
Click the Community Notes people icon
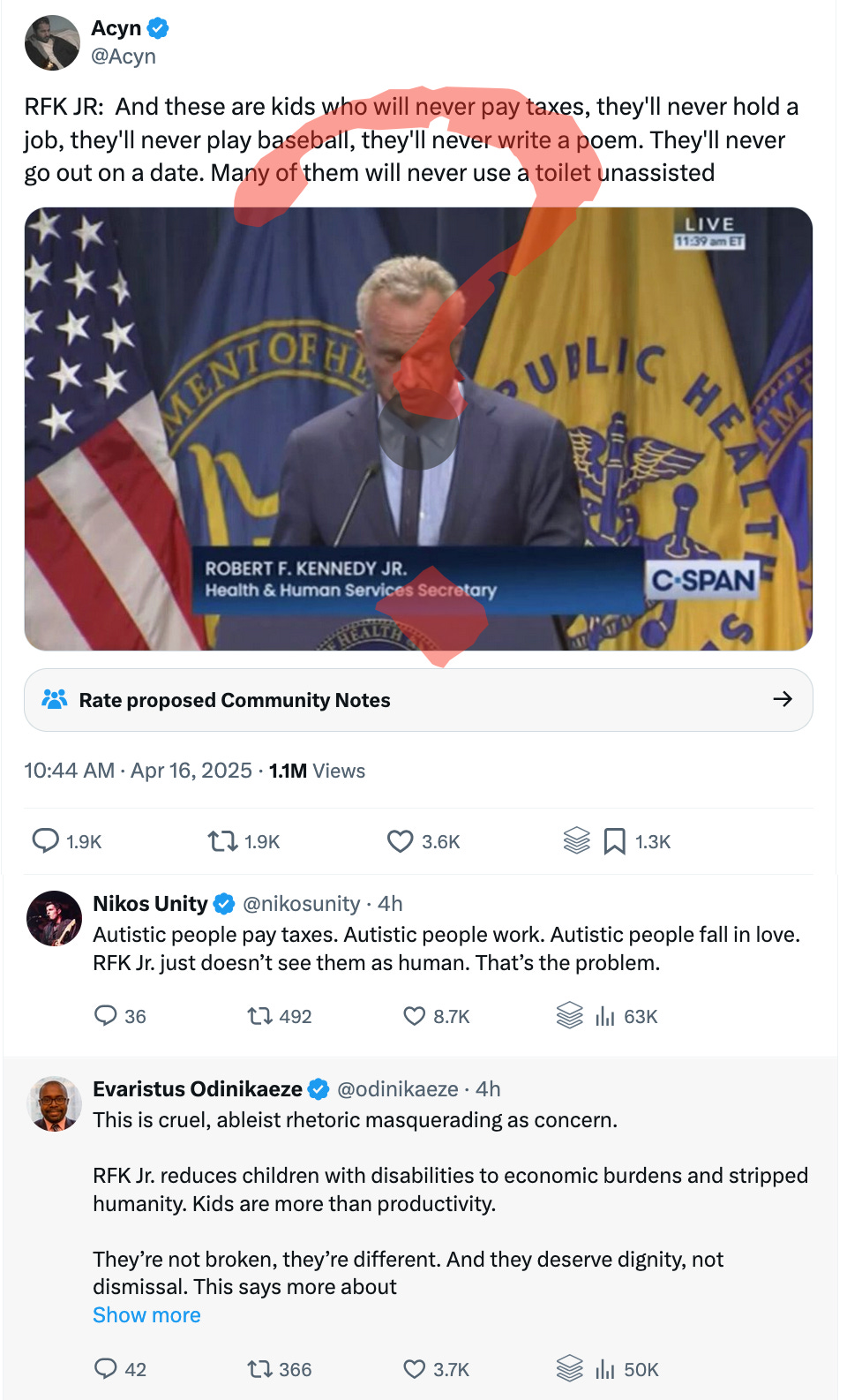click(x=55, y=699)
